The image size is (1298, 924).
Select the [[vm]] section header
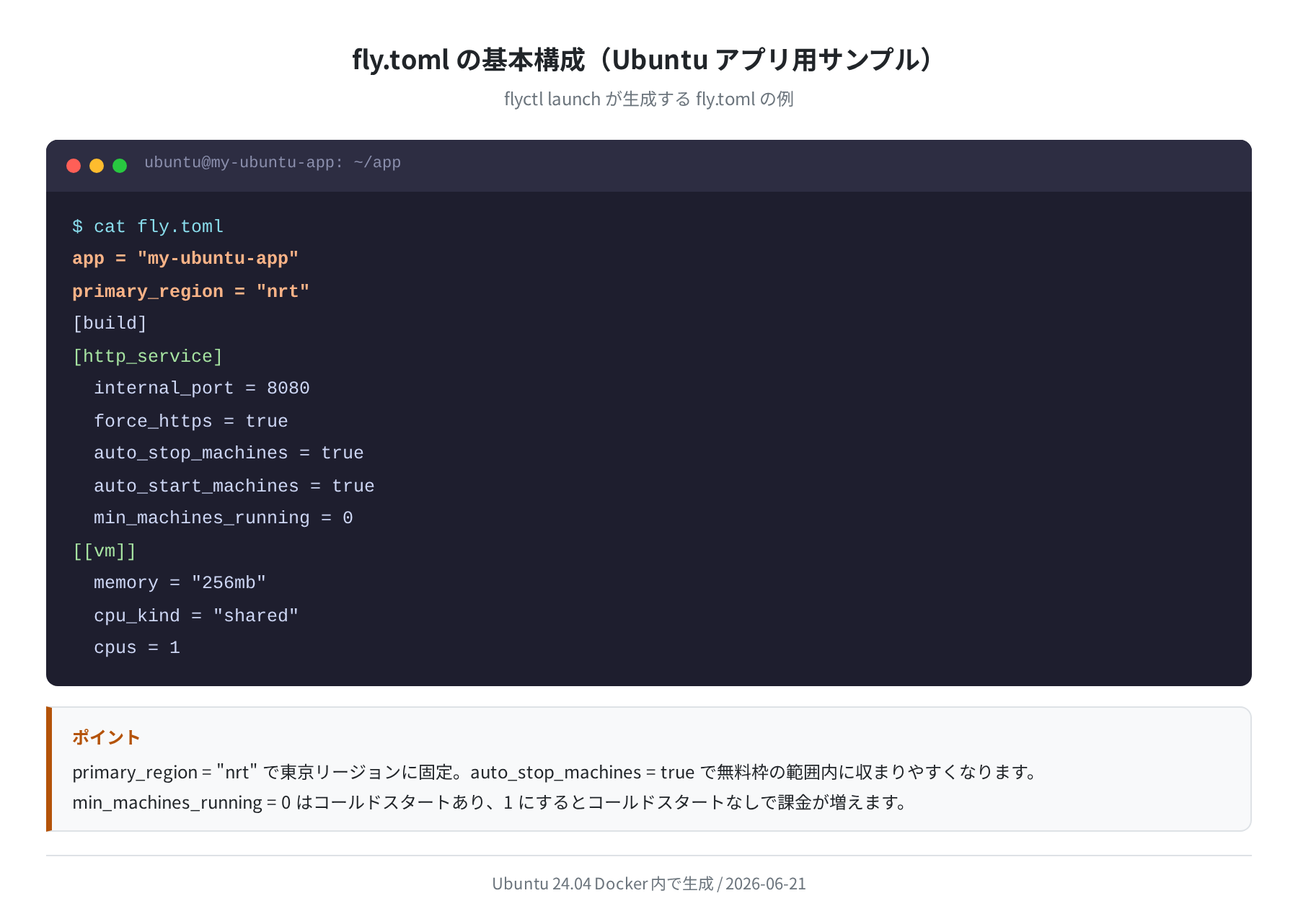tap(105, 551)
